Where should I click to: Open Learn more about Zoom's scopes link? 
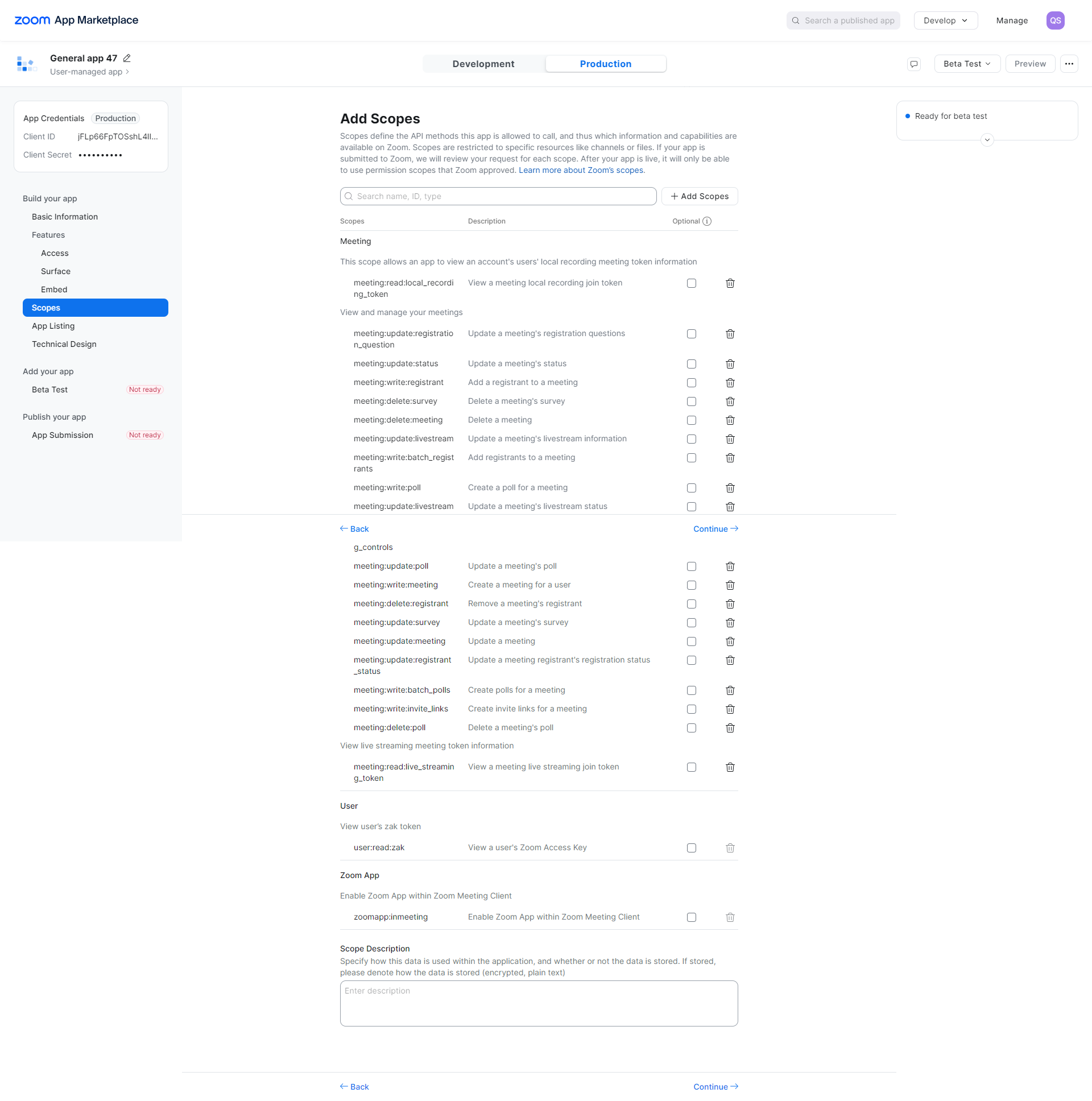tap(581, 171)
